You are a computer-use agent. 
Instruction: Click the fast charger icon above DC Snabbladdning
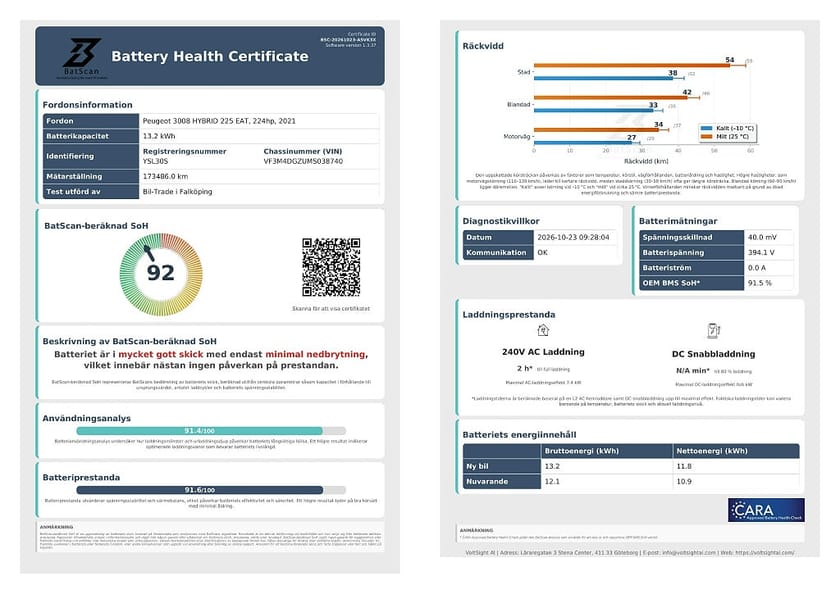pyautogui.click(x=713, y=330)
